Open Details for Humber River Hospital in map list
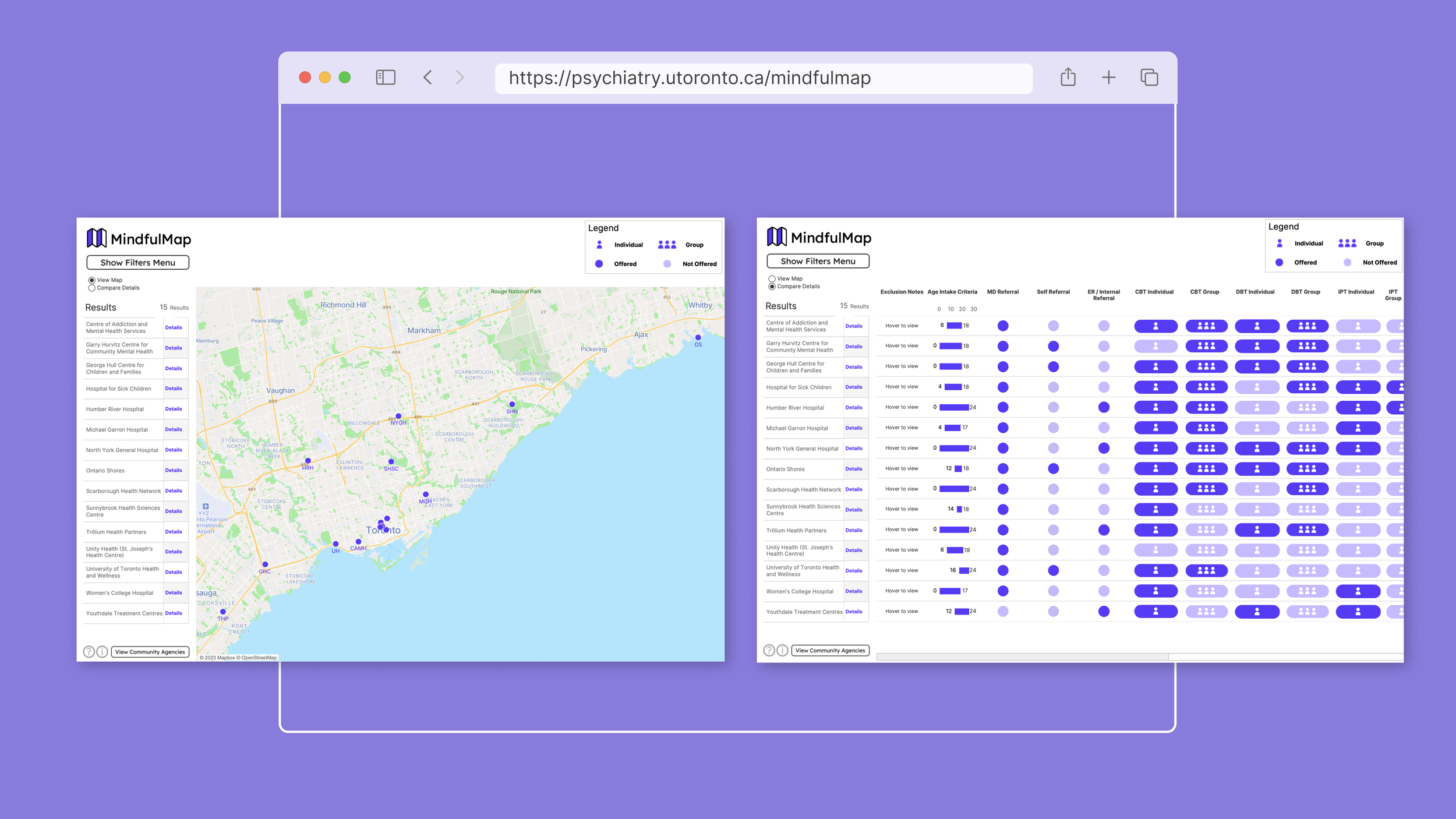 coord(173,409)
